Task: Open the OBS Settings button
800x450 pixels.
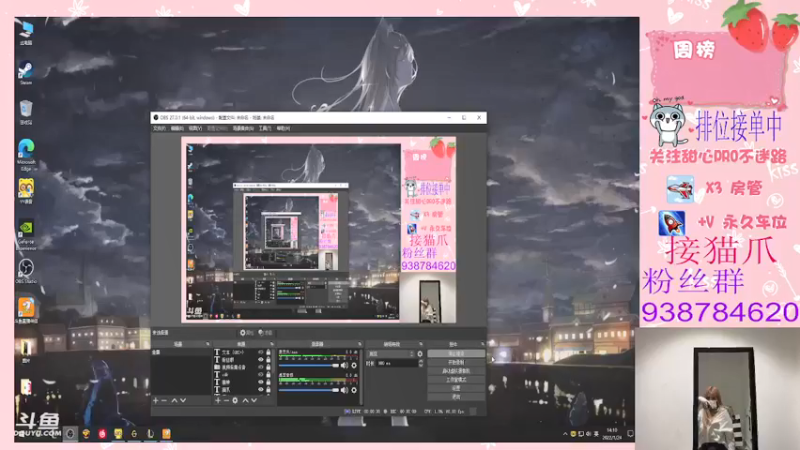Action: pos(456,388)
